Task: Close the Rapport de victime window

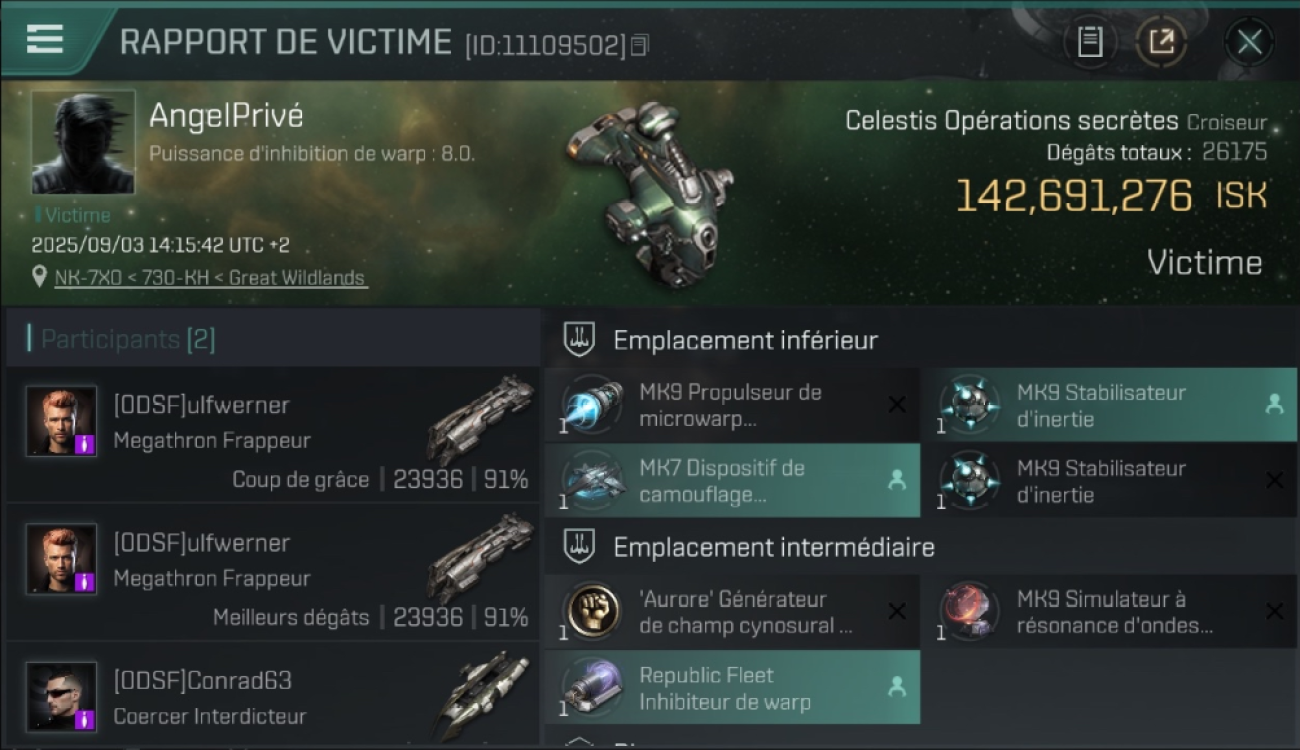Action: pyautogui.click(x=1249, y=42)
